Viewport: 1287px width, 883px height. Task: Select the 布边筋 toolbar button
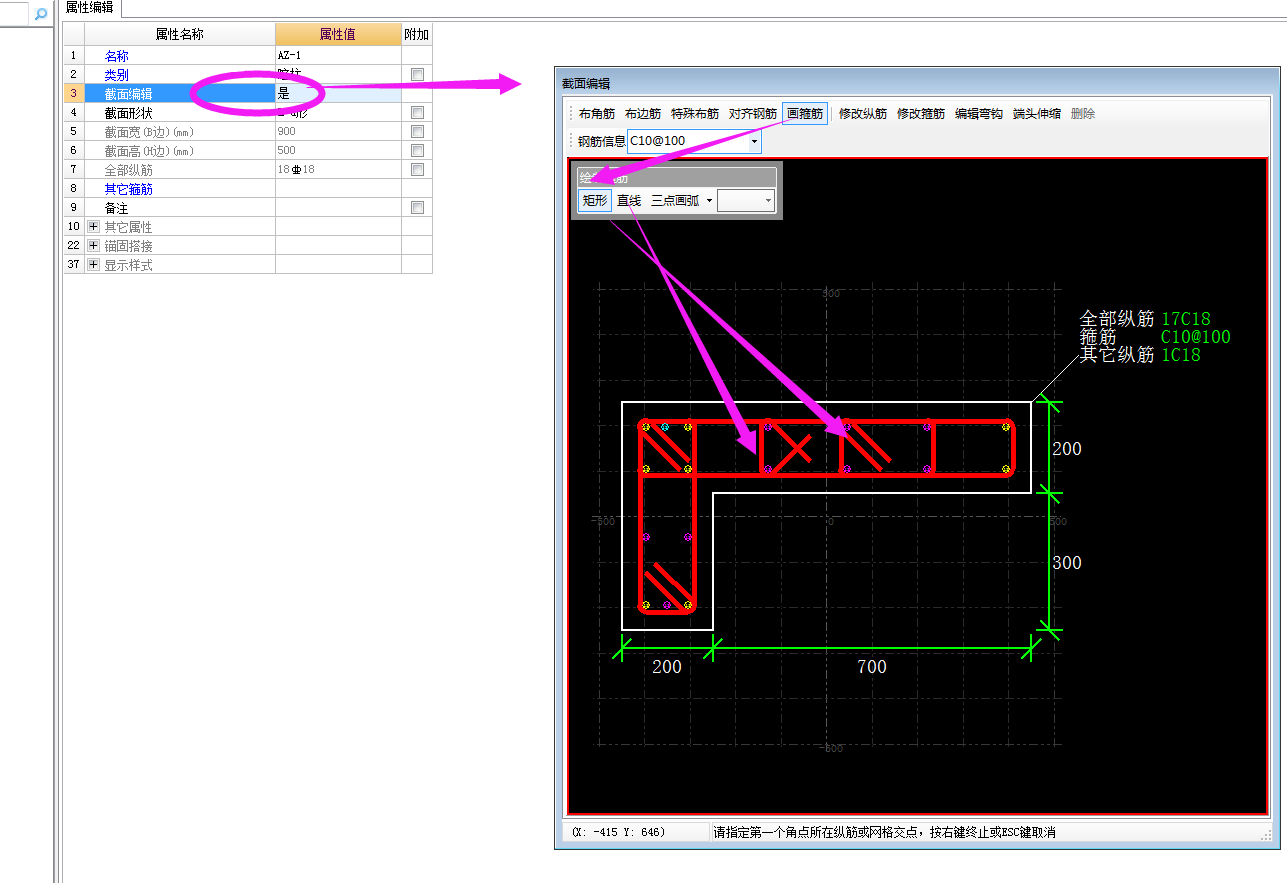643,114
